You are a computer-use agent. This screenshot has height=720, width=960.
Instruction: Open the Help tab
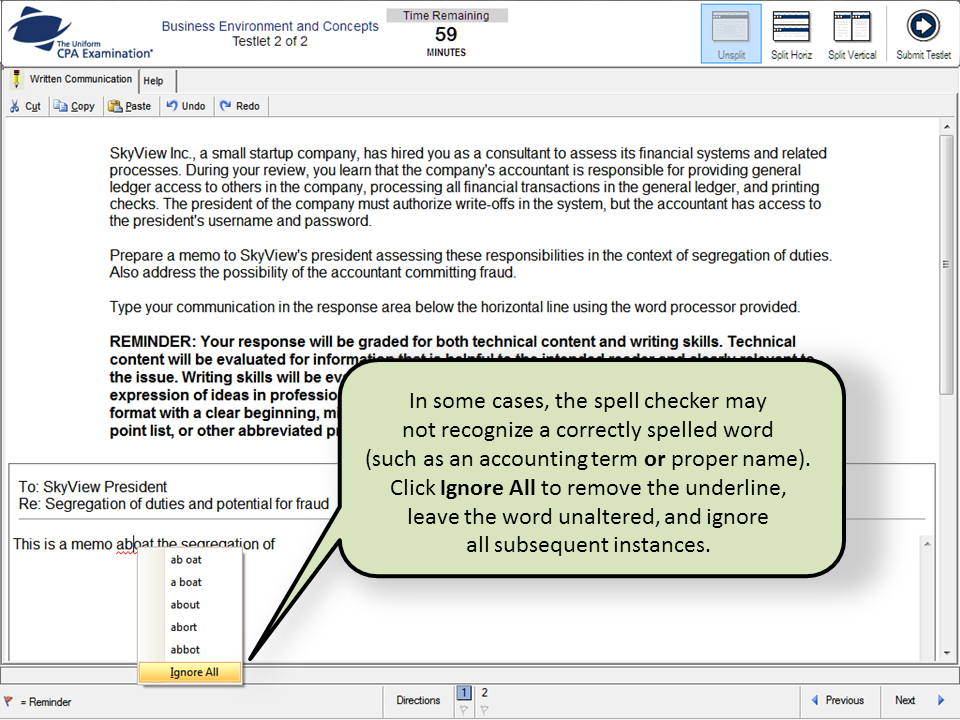(153, 81)
